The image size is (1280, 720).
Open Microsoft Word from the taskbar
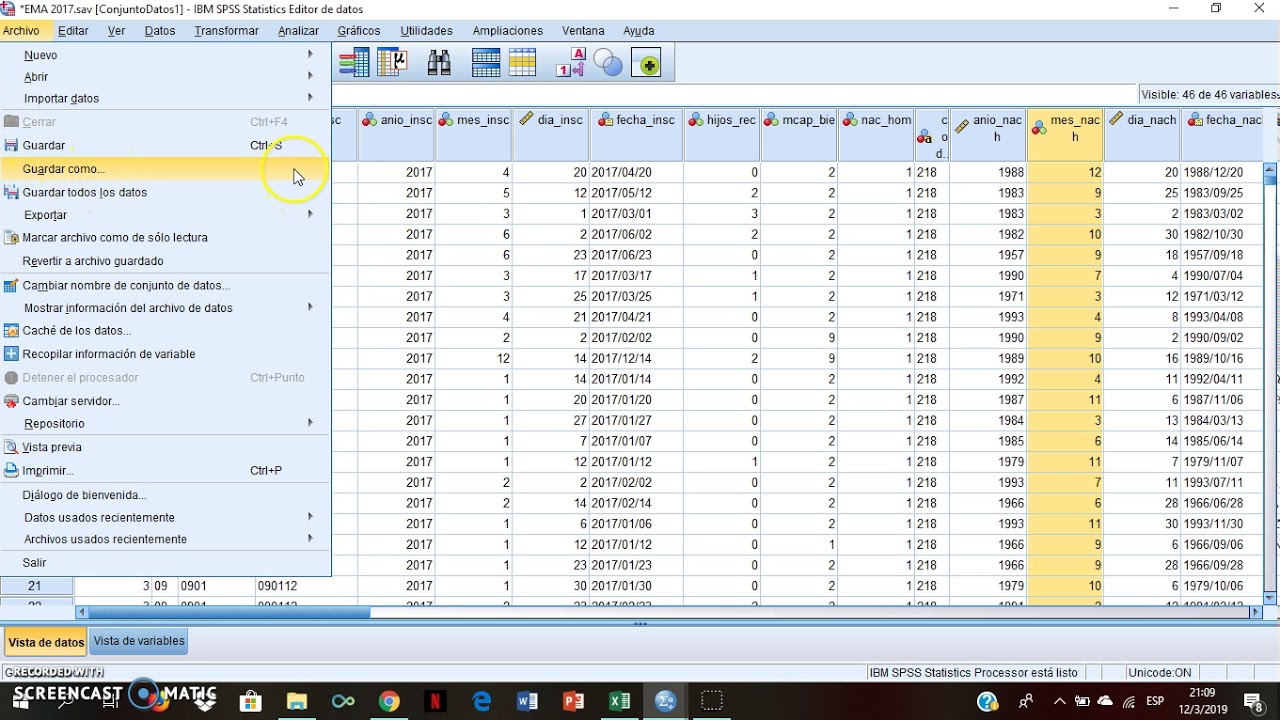(x=527, y=701)
